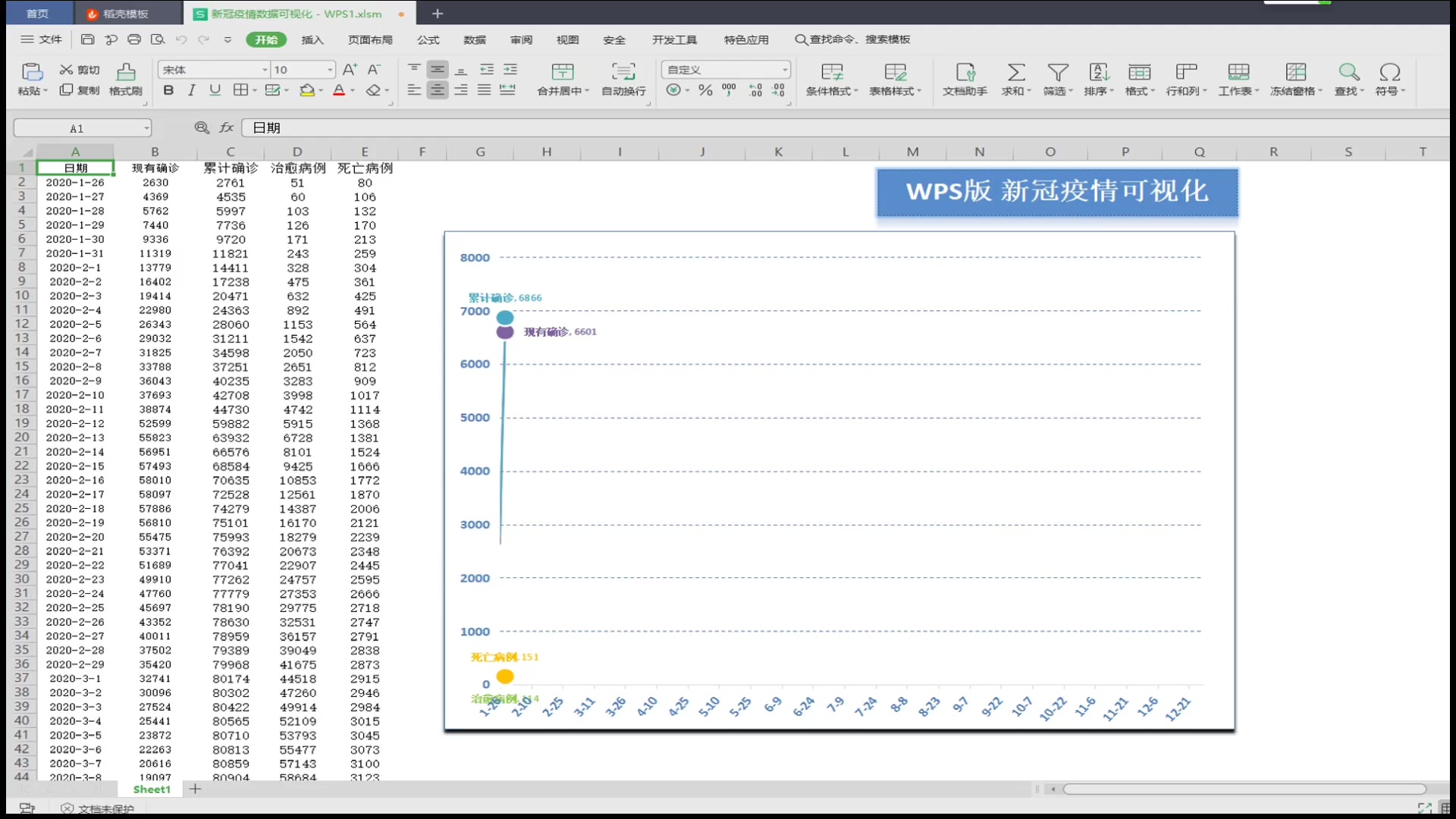Open Document Assistant (文档助手)
This screenshot has width=1456, height=819.
[965, 79]
